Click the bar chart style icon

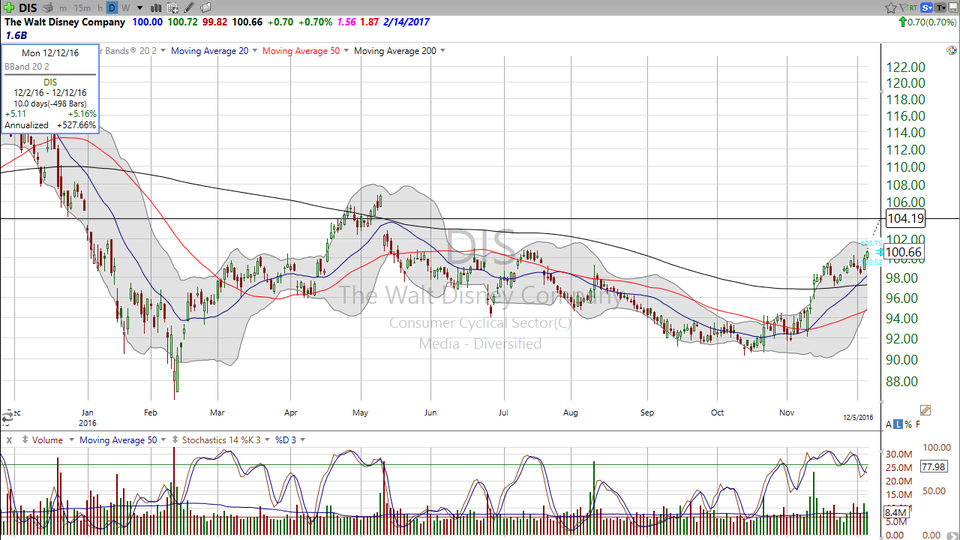(156, 8)
